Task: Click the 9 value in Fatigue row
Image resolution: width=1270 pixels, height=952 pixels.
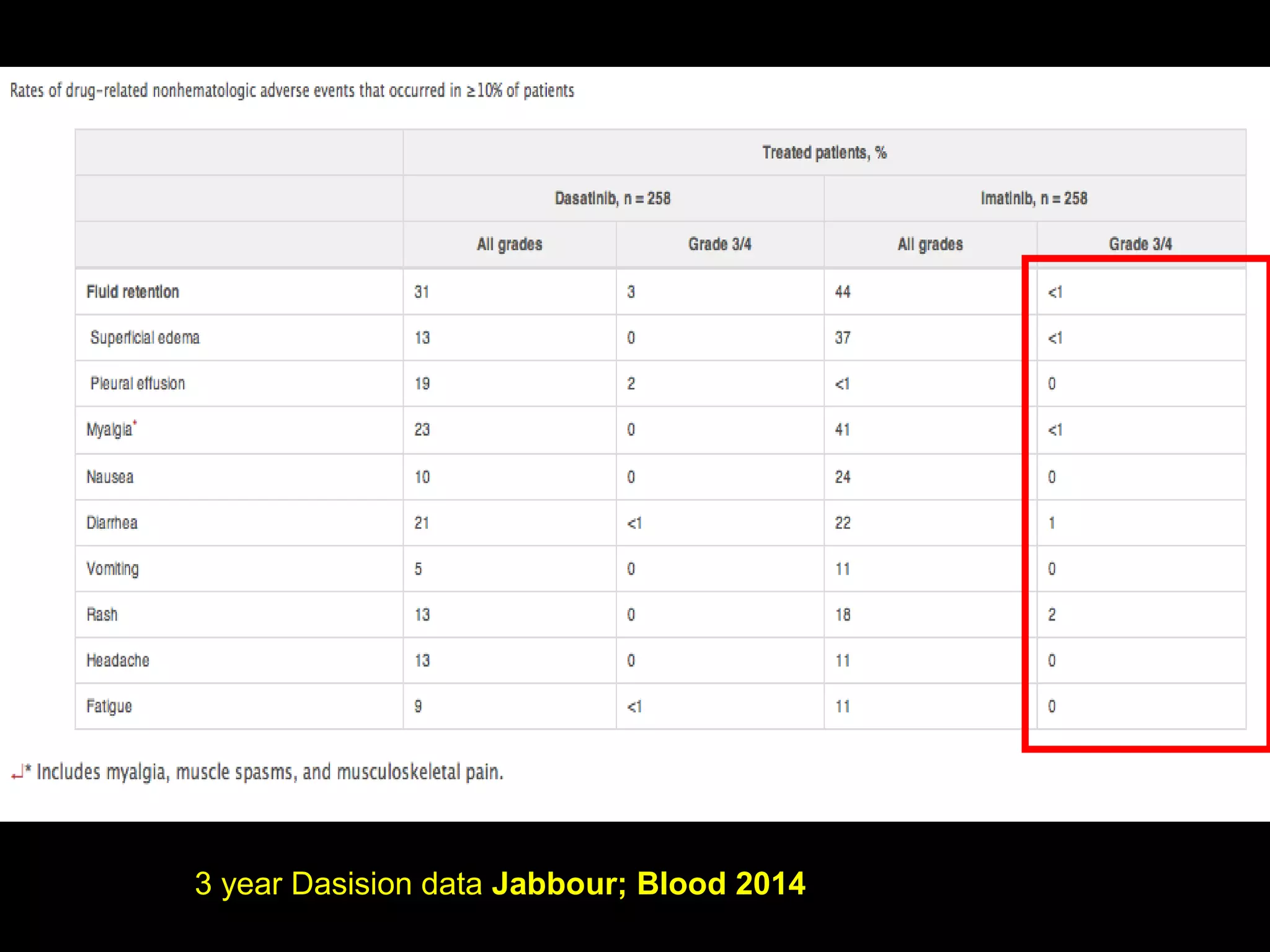Action: pyautogui.click(x=419, y=707)
